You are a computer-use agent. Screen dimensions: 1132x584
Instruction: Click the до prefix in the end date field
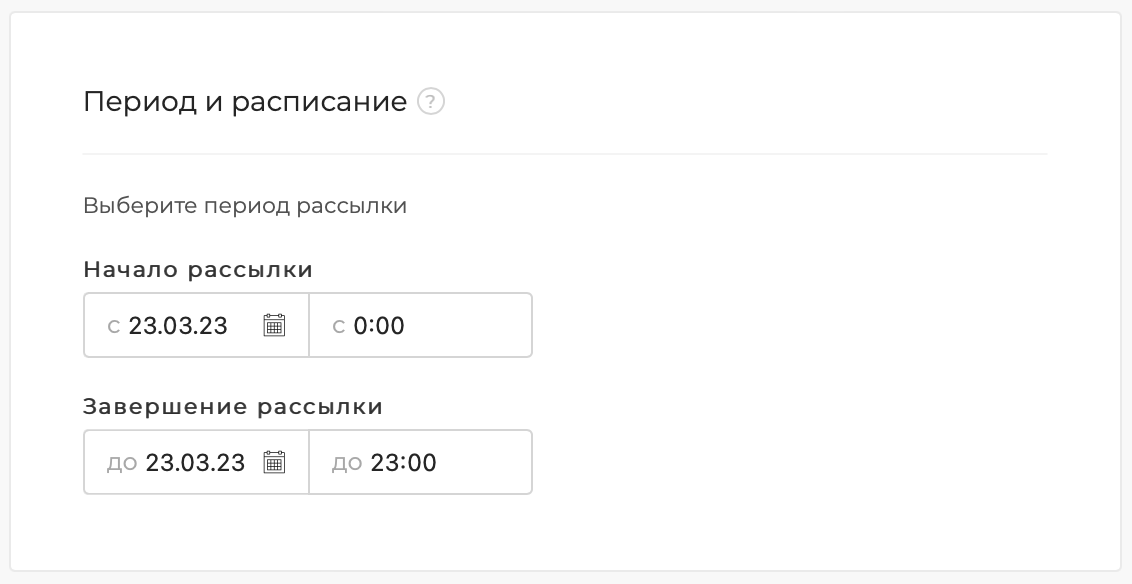tap(123, 462)
